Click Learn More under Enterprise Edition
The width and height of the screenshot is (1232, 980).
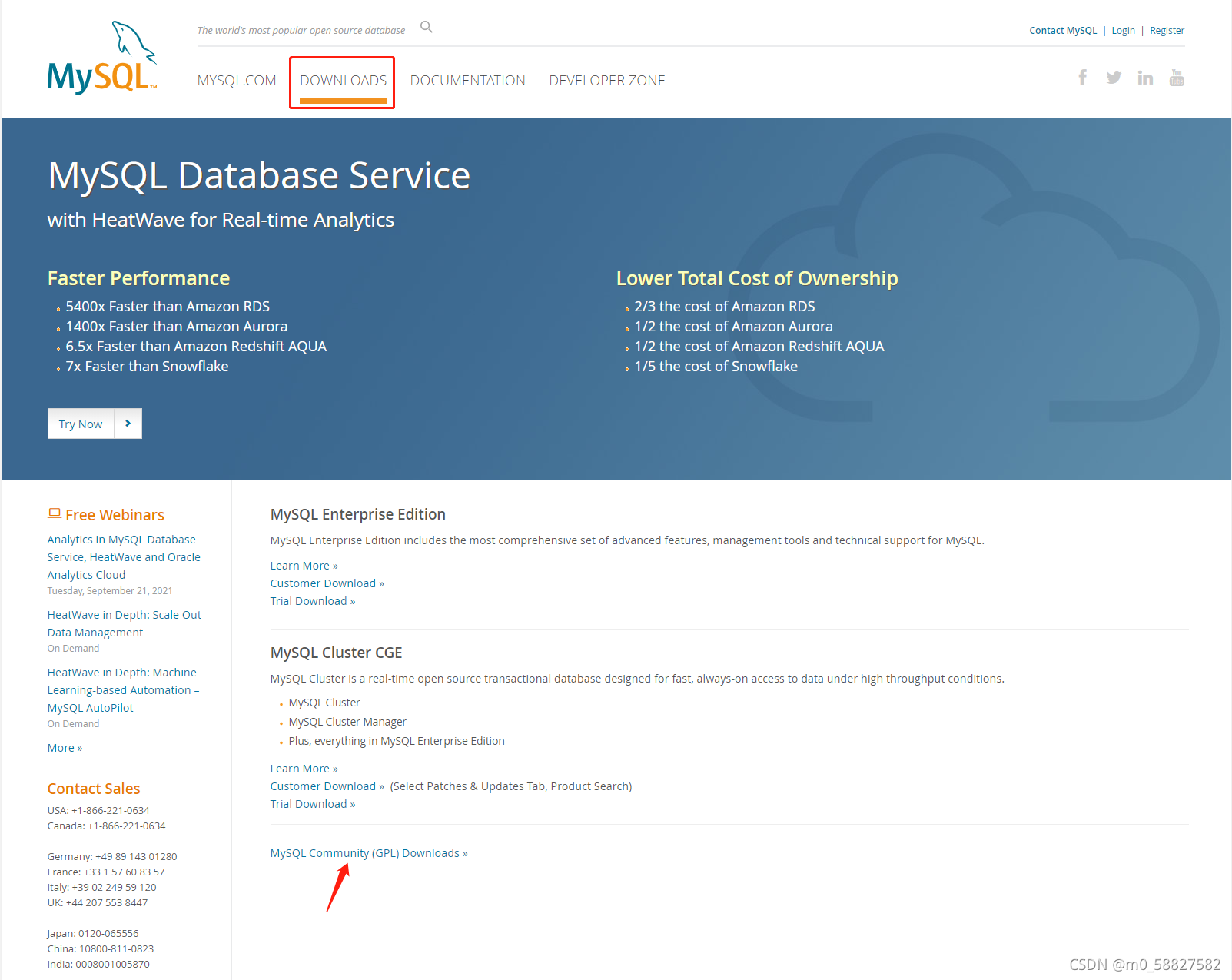tap(304, 566)
